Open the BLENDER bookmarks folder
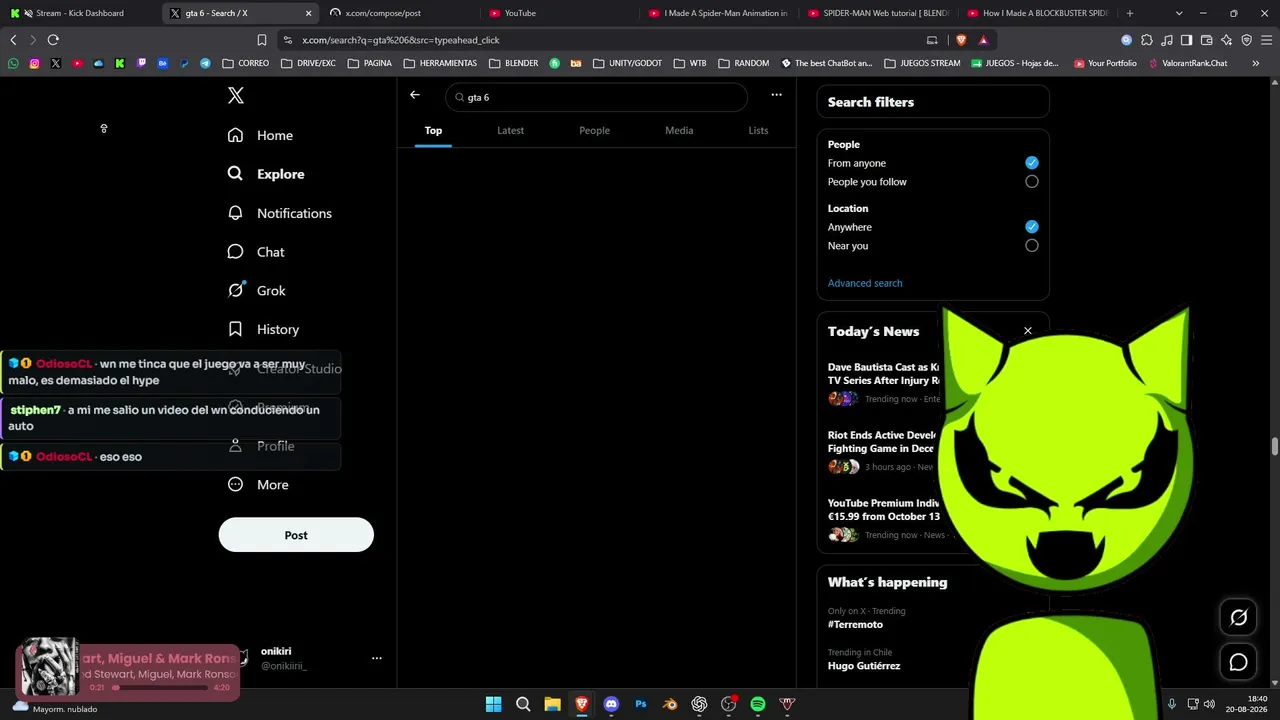Screen dimensions: 1280x720 coord(514,63)
